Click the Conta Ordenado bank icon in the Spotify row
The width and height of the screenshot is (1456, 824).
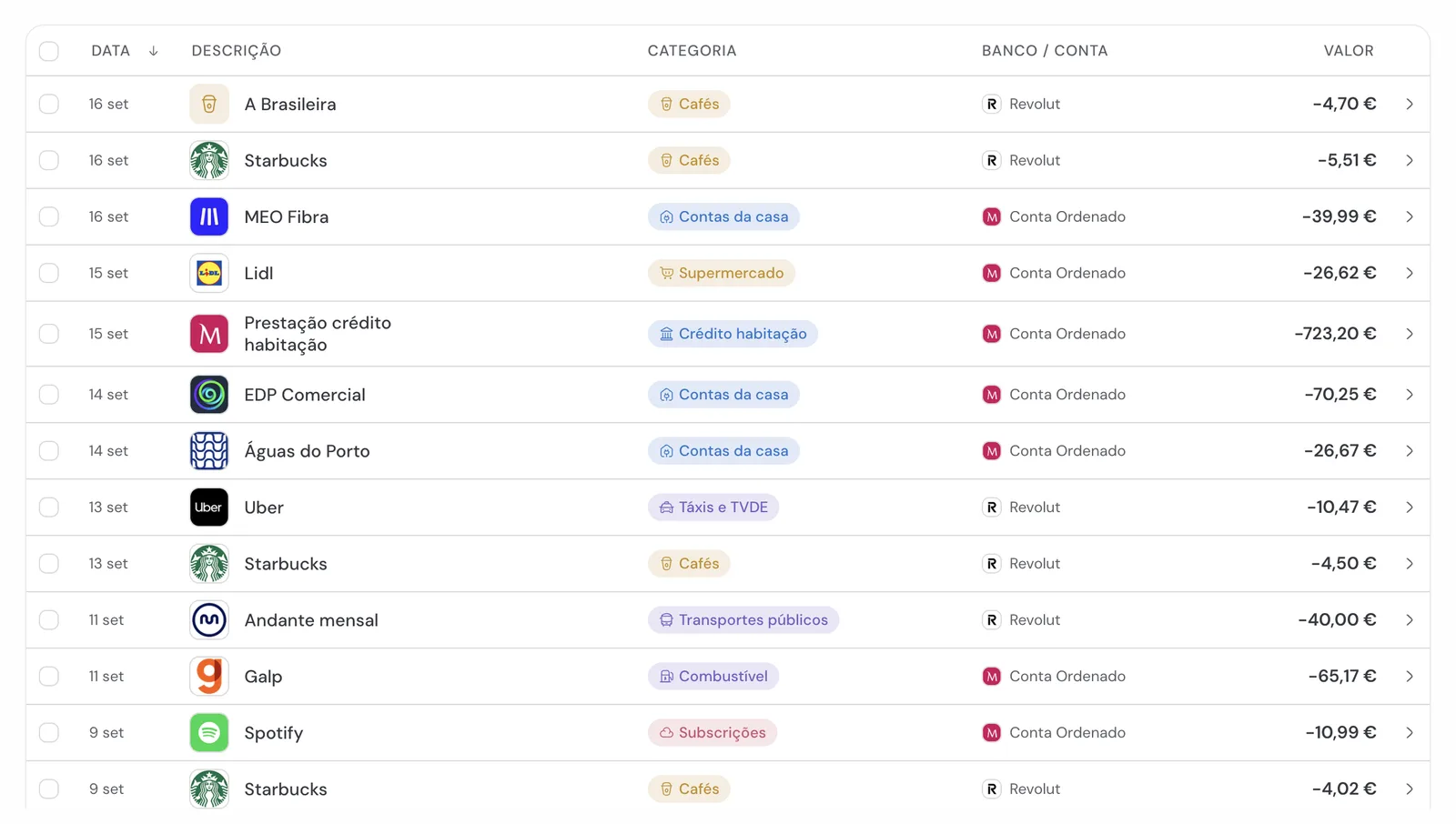tap(992, 733)
